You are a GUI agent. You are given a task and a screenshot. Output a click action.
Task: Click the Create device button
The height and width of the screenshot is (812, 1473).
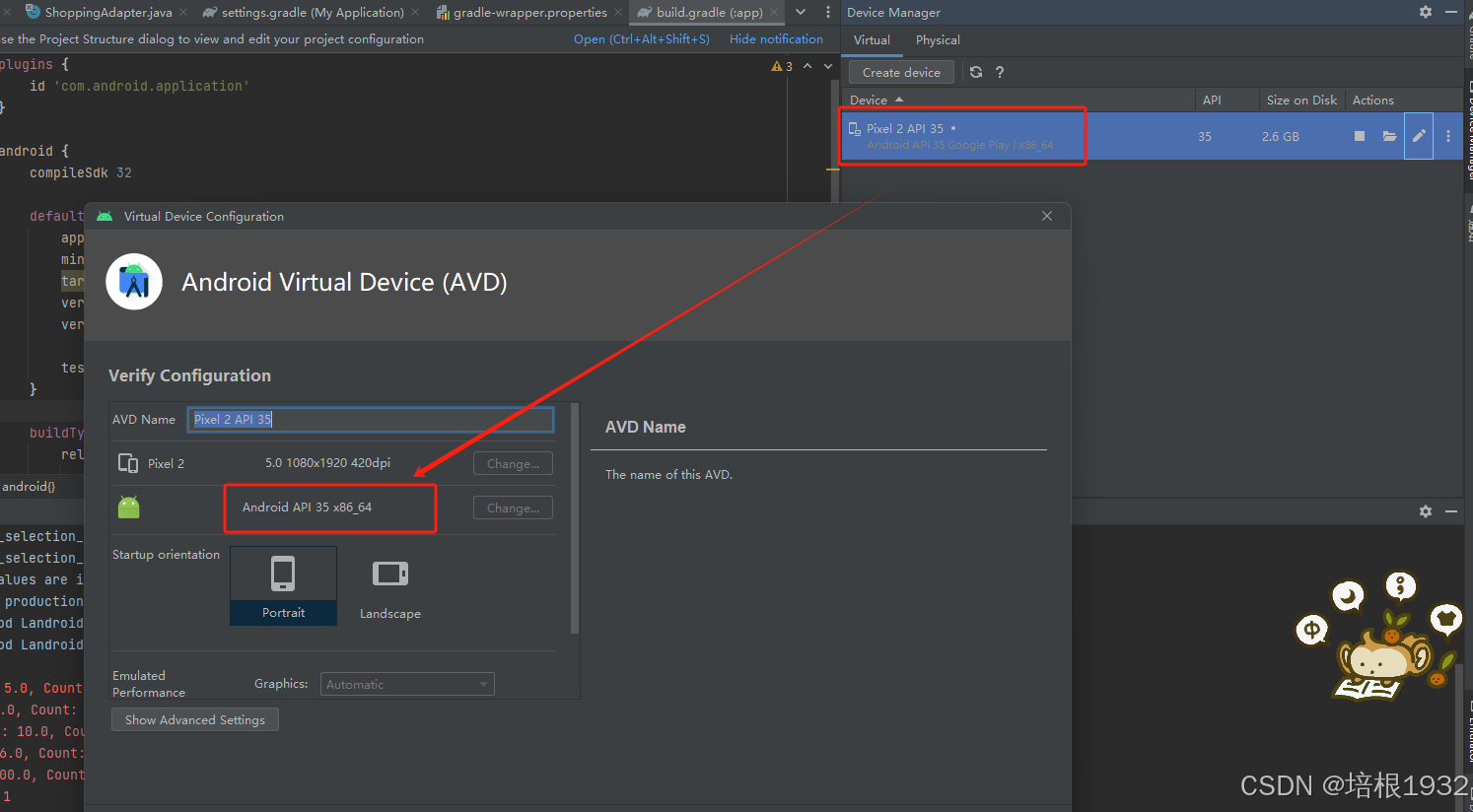(x=899, y=71)
